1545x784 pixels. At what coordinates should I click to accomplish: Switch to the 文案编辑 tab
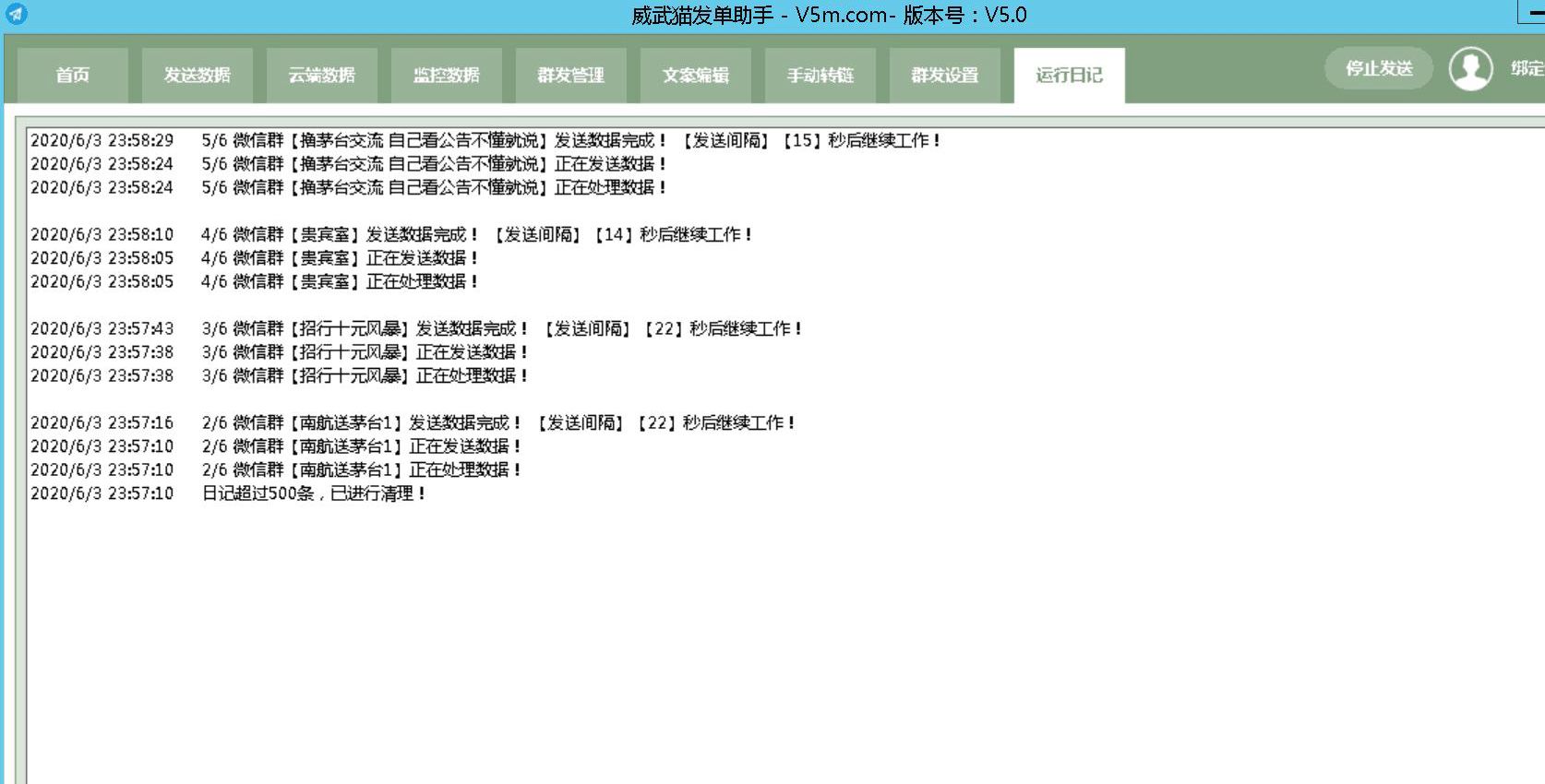(x=696, y=75)
